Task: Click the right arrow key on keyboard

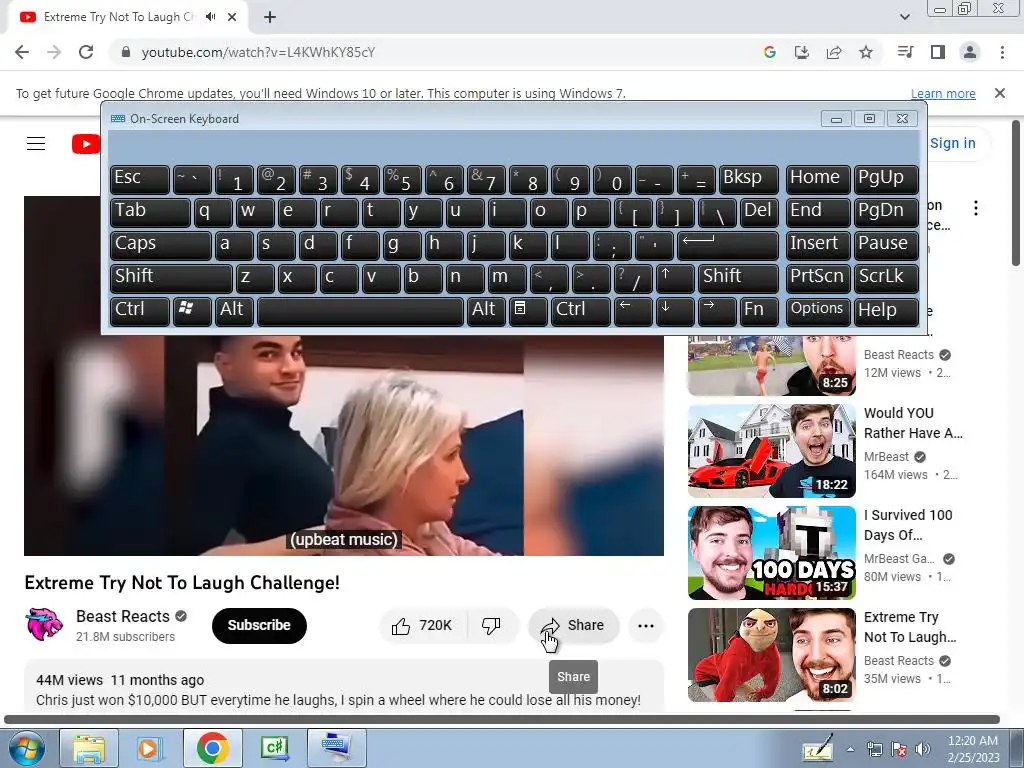Action: (717, 310)
